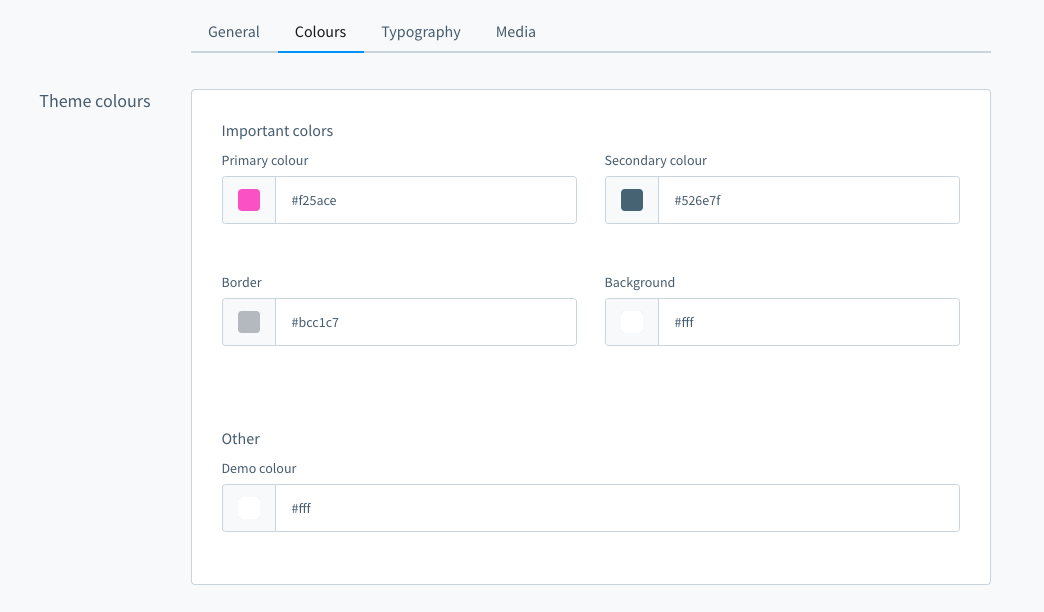The height and width of the screenshot is (612, 1044).
Task: Click the Theme colours label
Action: tap(94, 101)
